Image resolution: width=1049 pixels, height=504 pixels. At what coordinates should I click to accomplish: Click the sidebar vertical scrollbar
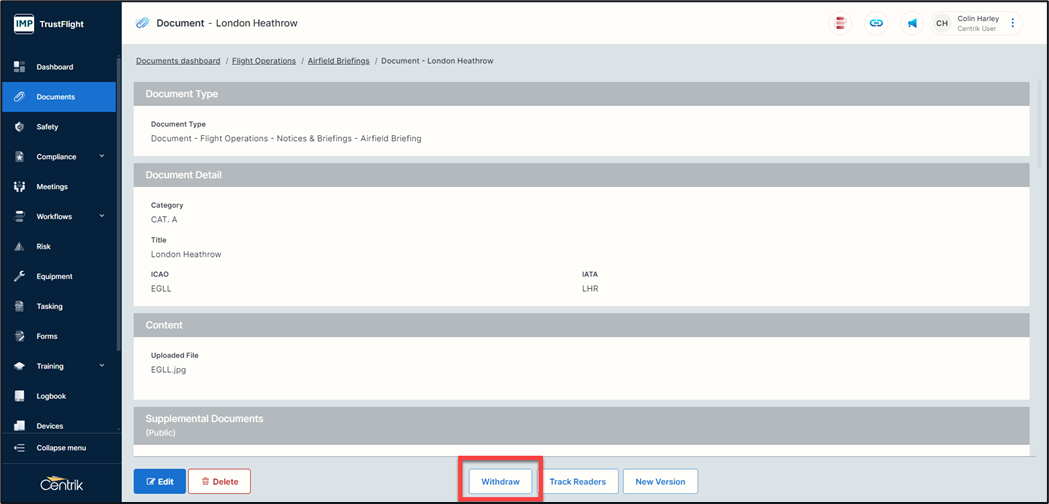[x=118, y=204]
